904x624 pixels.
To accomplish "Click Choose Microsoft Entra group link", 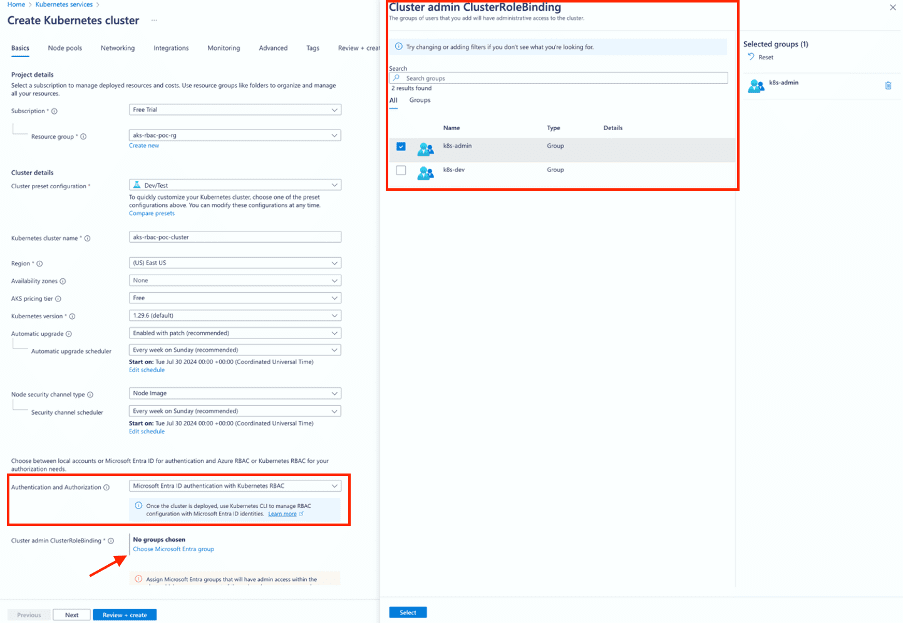I will [173, 549].
